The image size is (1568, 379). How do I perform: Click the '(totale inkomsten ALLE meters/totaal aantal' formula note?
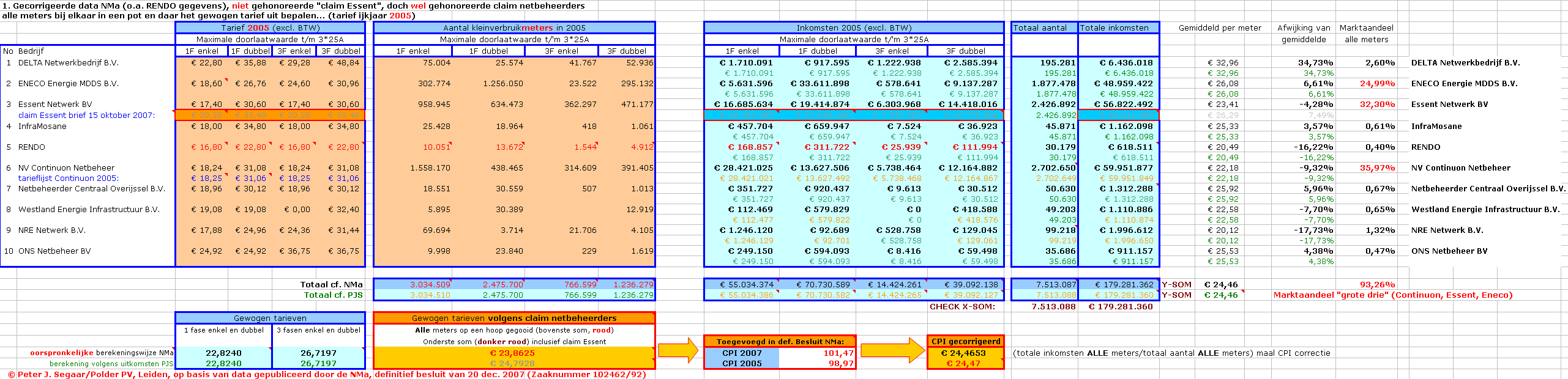tap(1171, 353)
